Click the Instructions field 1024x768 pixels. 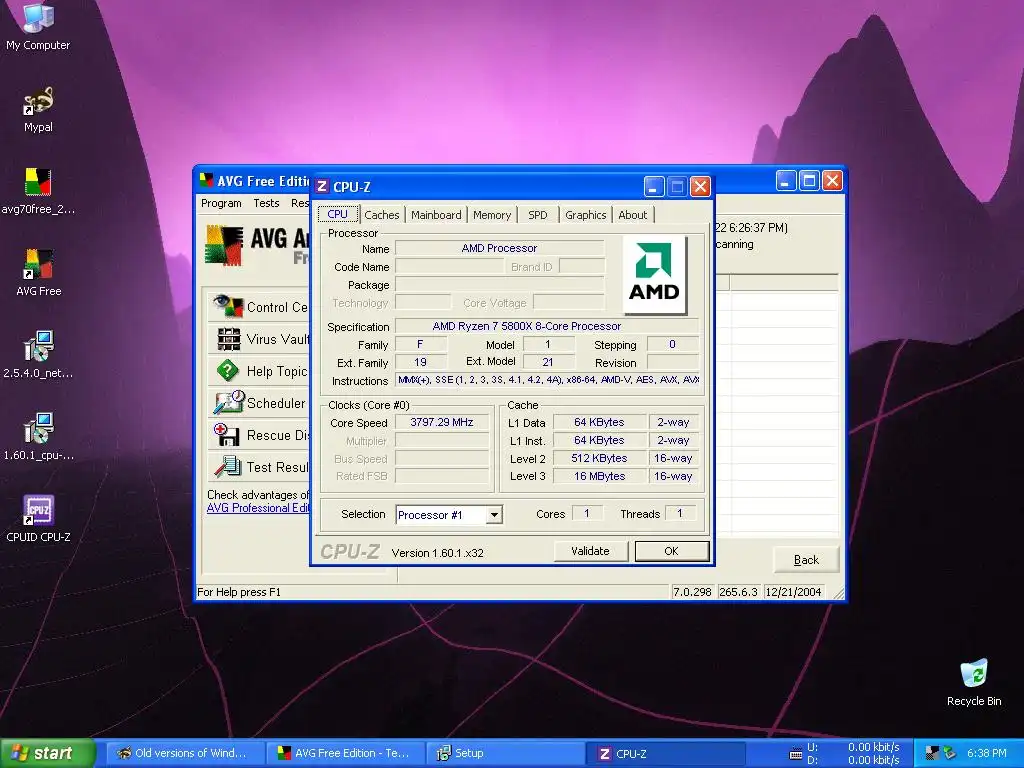547,380
